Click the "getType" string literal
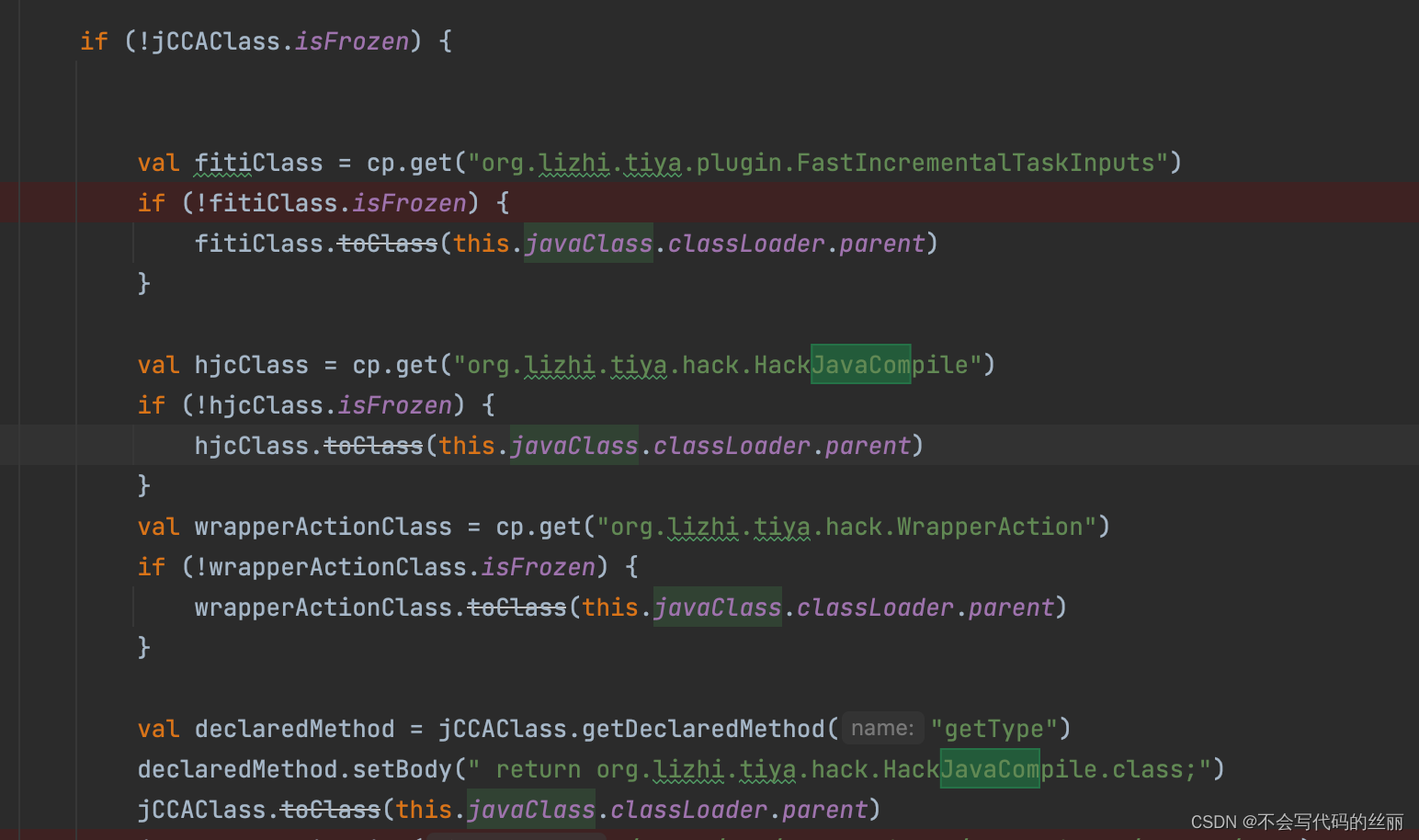1419x840 pixels. click(x=994, y=729)
